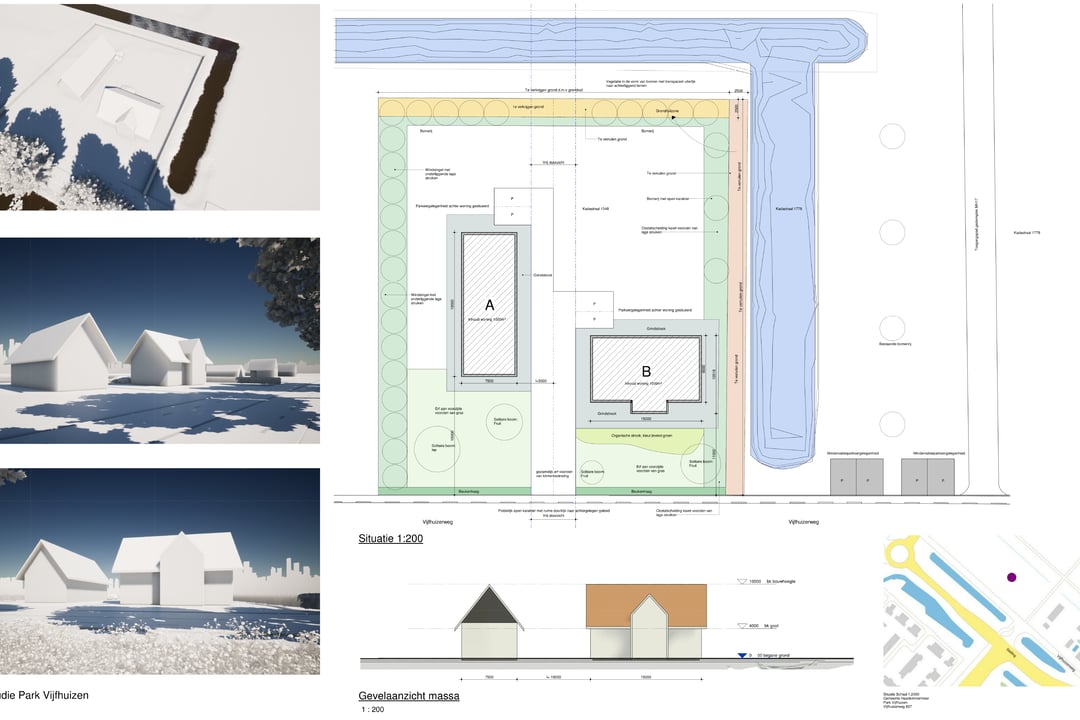Click the 'Beukenhaag' label under plot A

click(469, 491)
